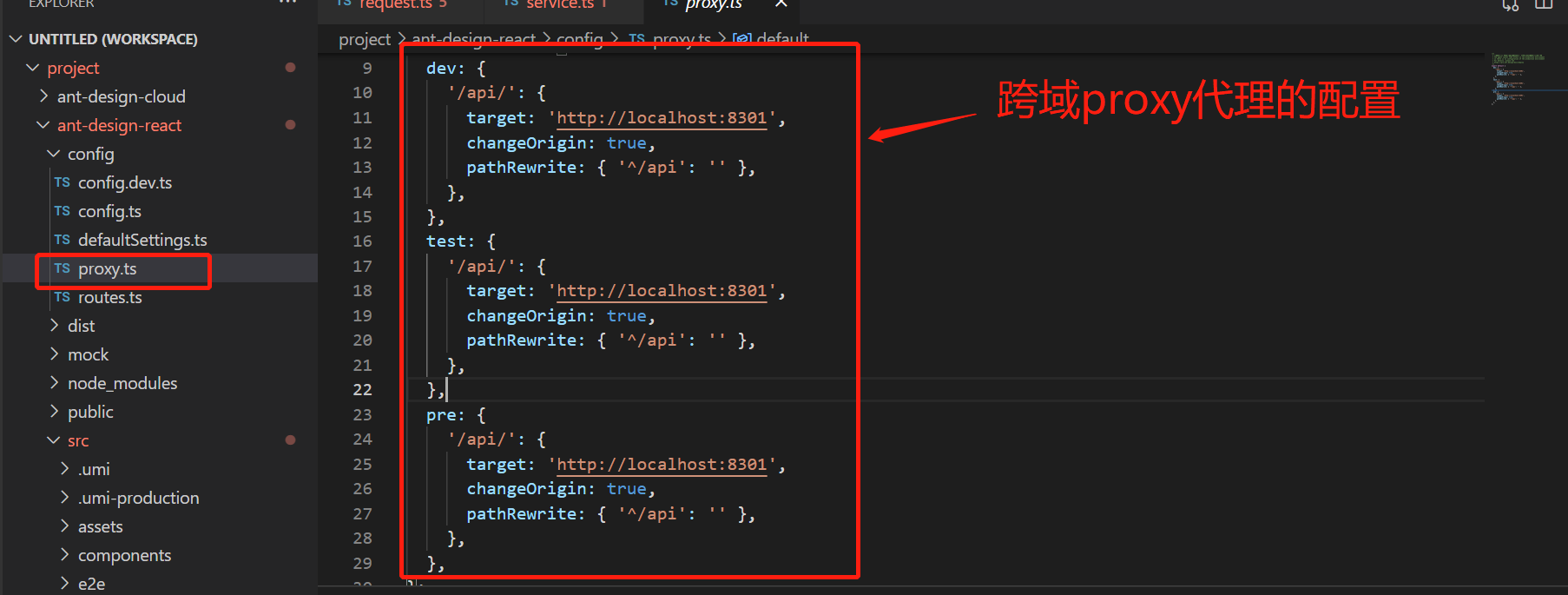Expand the e2e folder chevron

65,584
